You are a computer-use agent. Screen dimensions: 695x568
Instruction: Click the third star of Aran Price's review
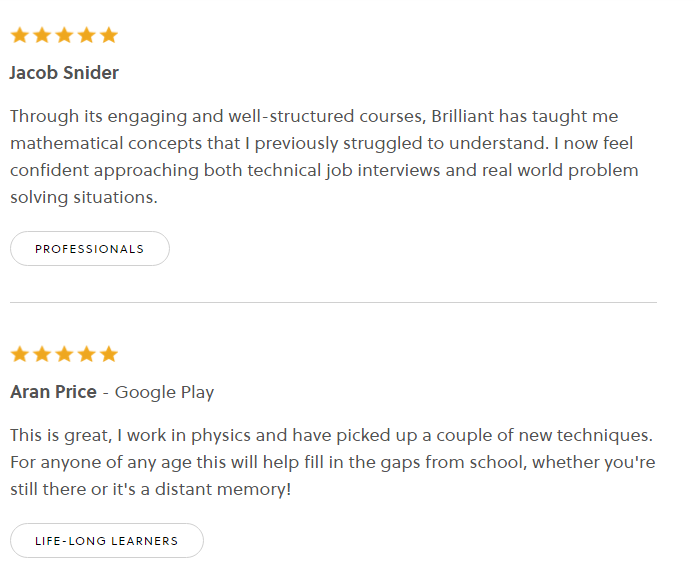click(x=64, y=355)
